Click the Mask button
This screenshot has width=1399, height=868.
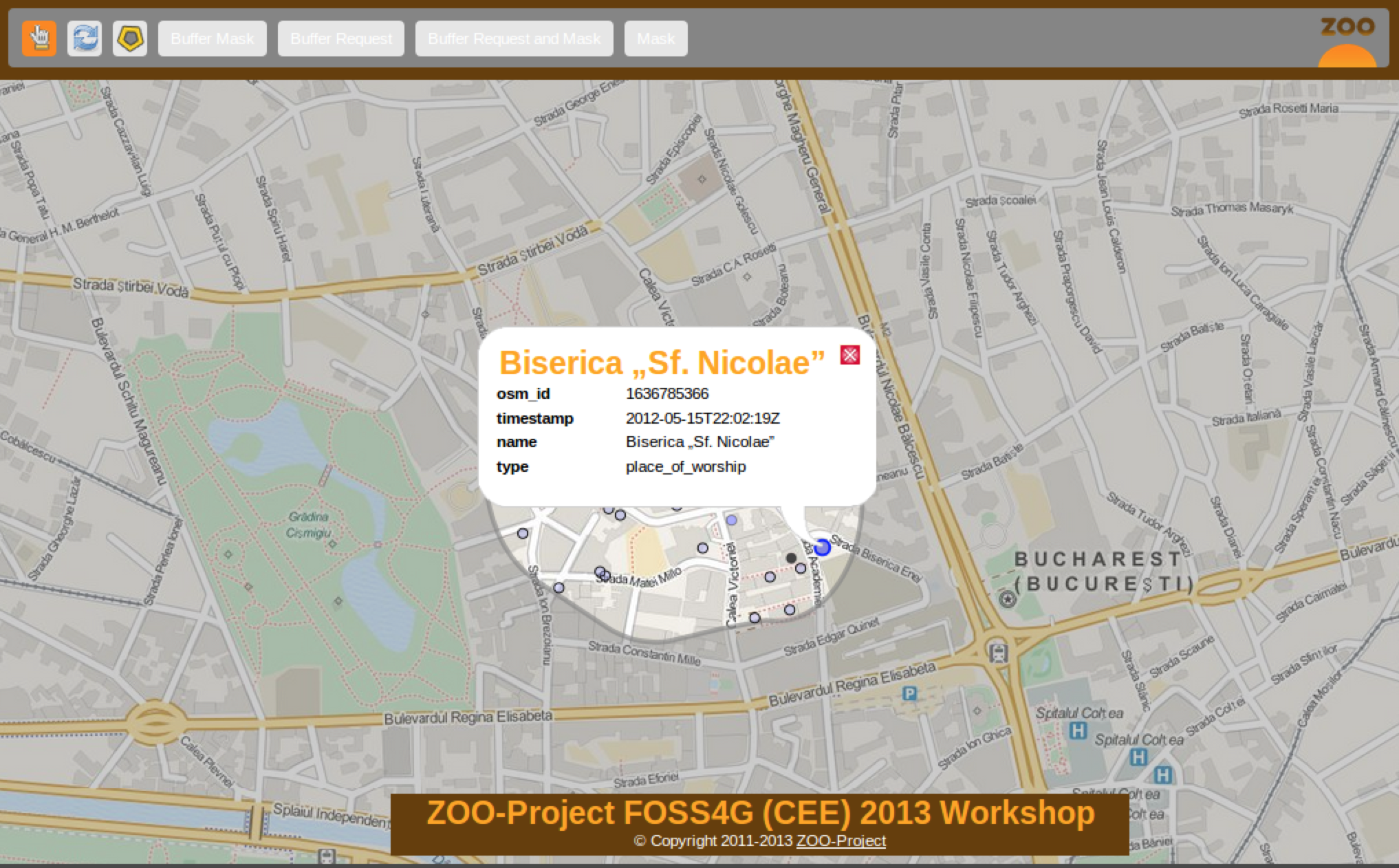[655, 39]
